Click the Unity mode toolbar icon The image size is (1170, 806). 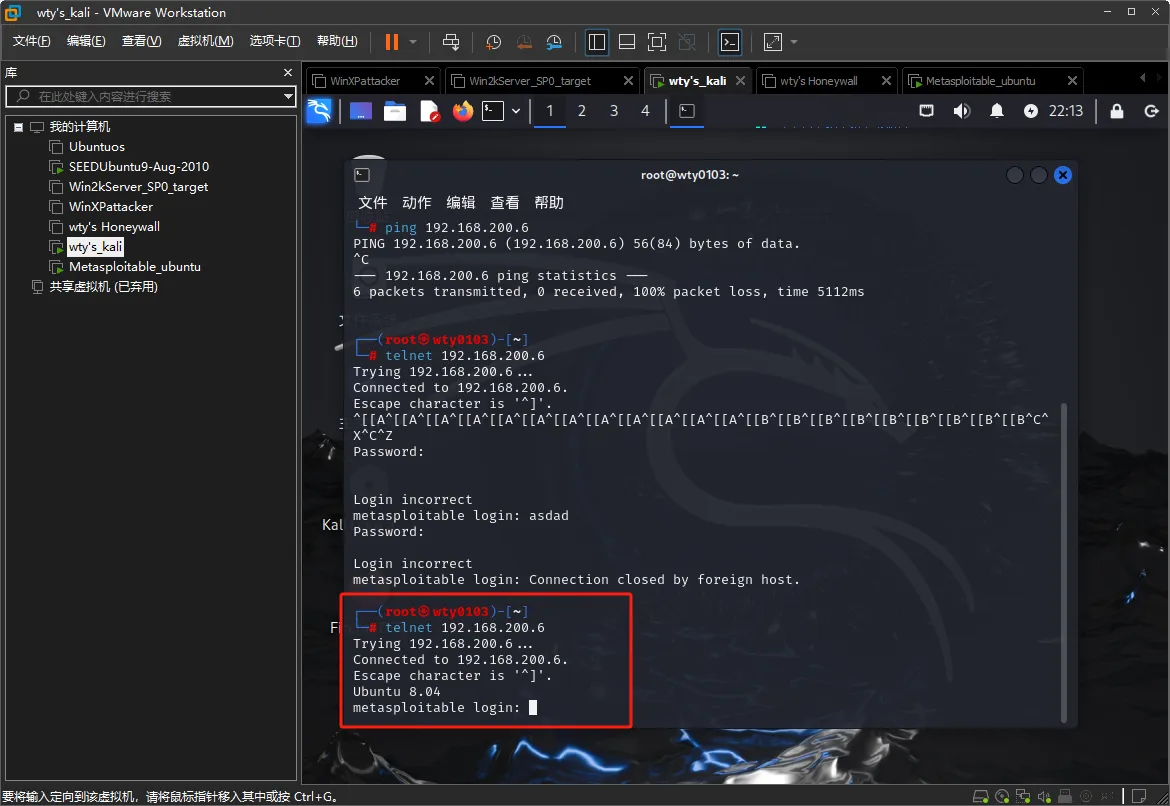[x=687, y=43]
